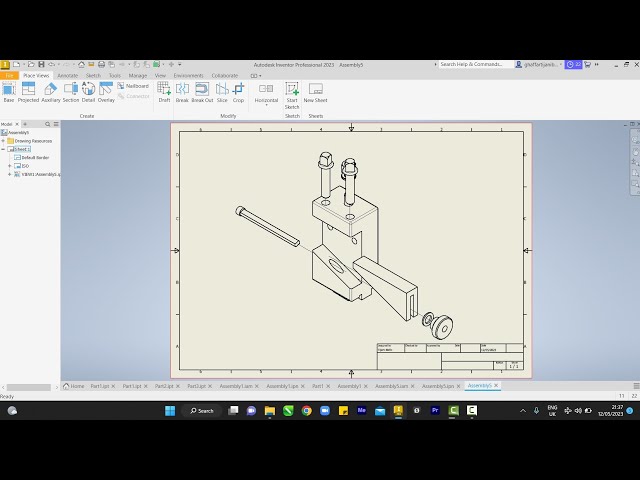
Task: Create a New Sheet
Action: pos(316,92)
